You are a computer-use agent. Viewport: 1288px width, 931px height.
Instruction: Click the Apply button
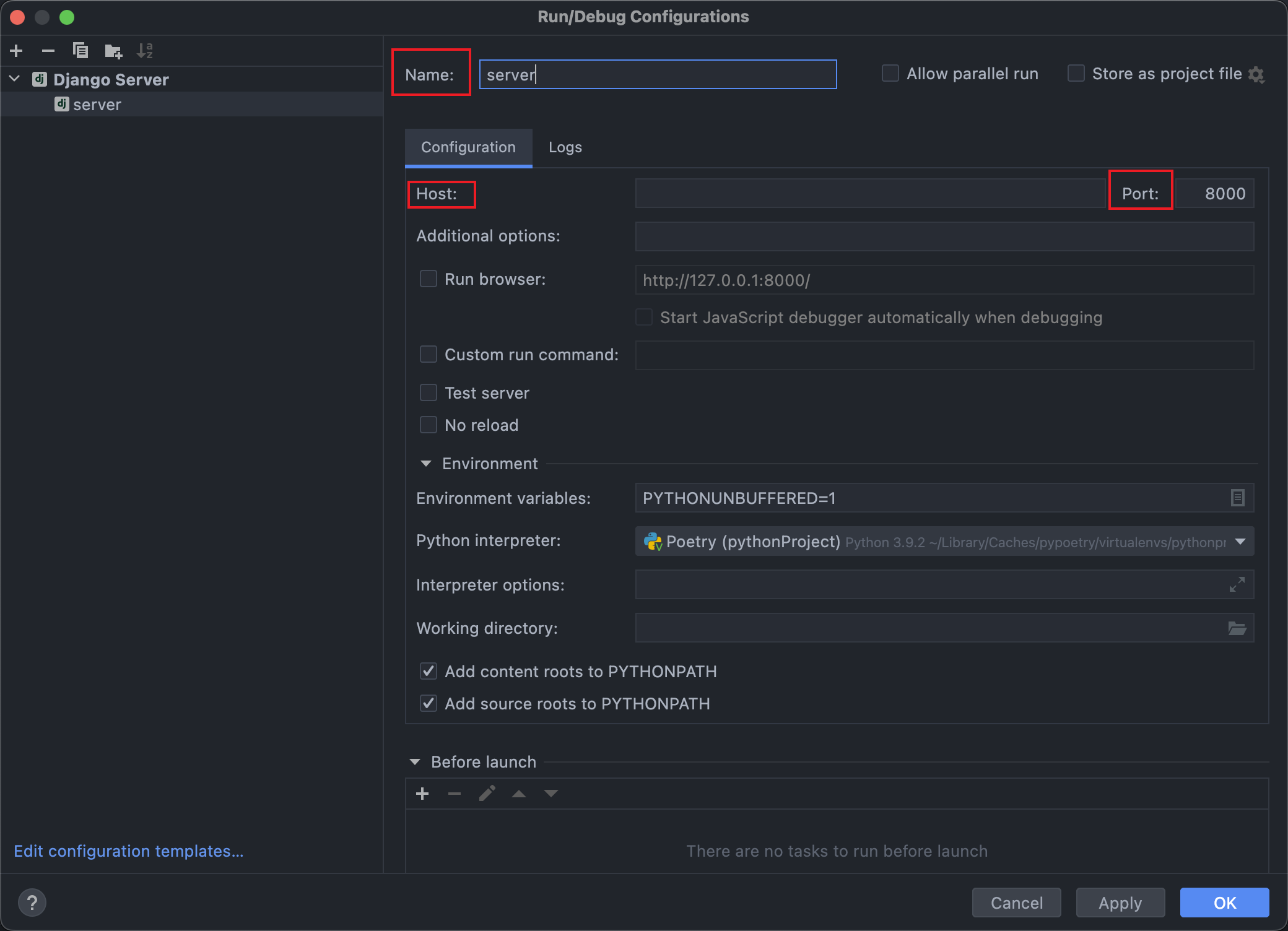(1121, 903)
